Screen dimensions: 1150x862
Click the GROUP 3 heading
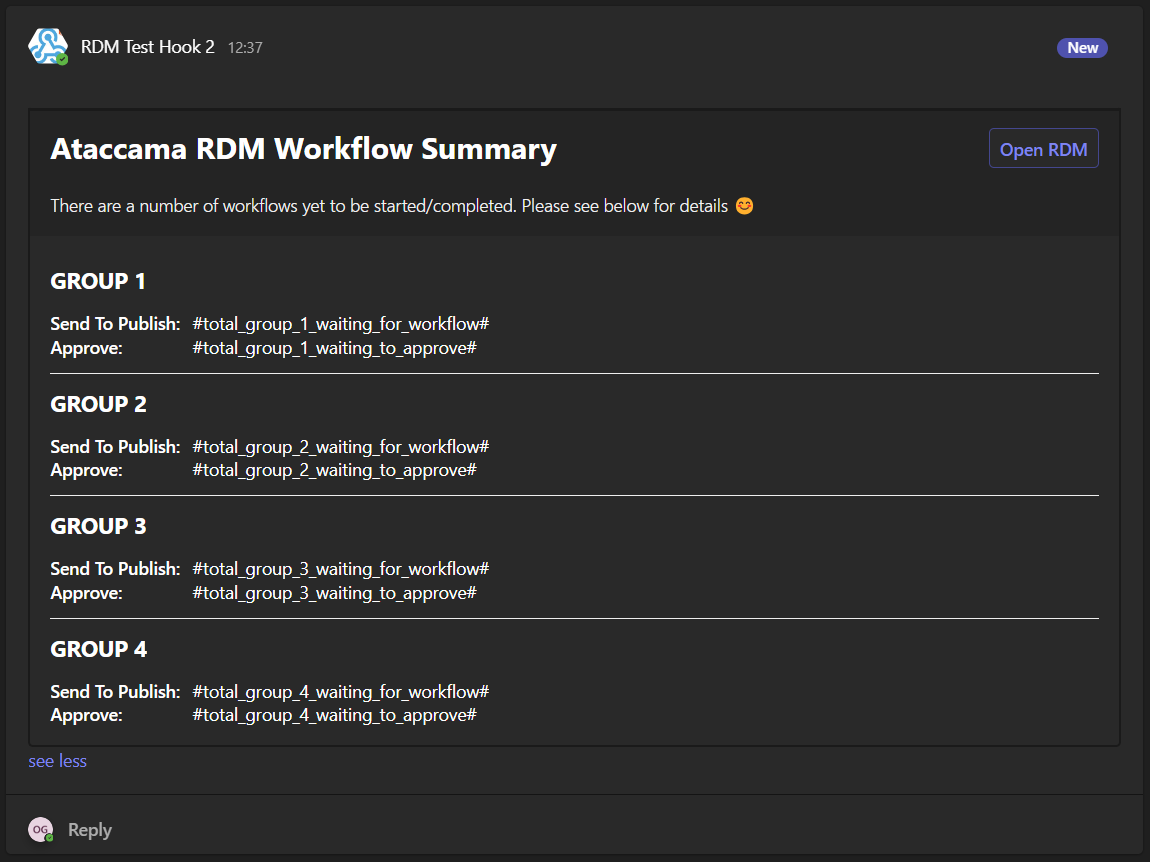pos(98,526)
